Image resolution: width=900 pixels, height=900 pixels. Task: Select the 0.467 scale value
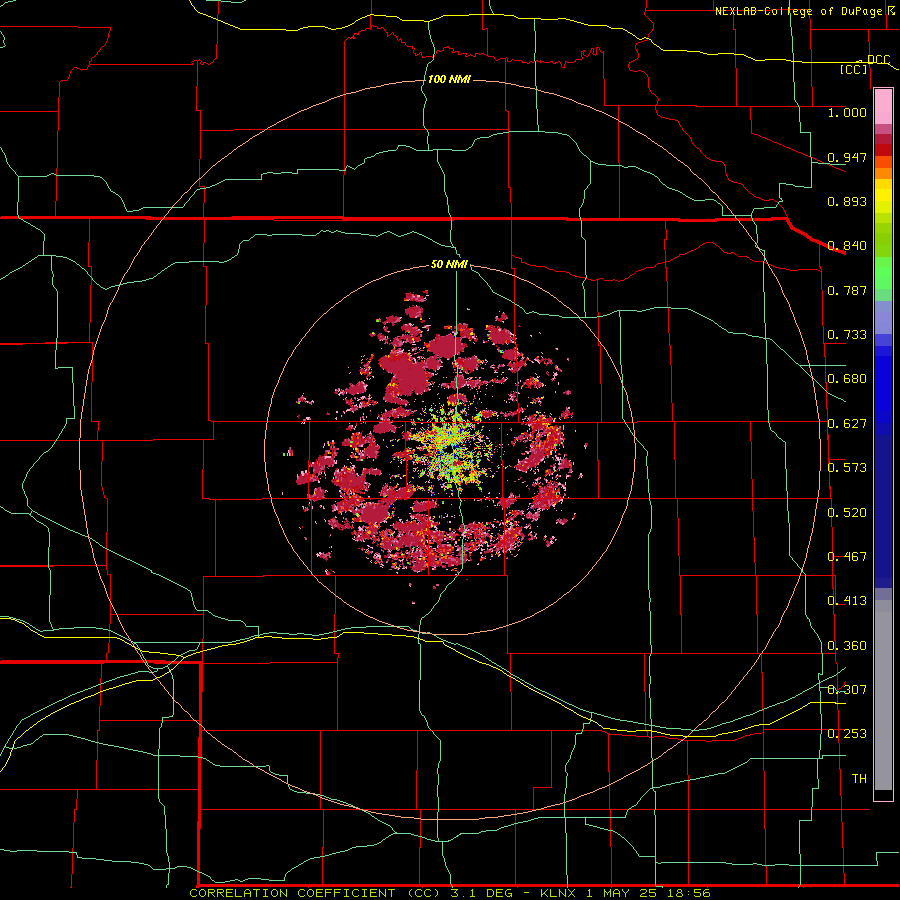point(847,557)
